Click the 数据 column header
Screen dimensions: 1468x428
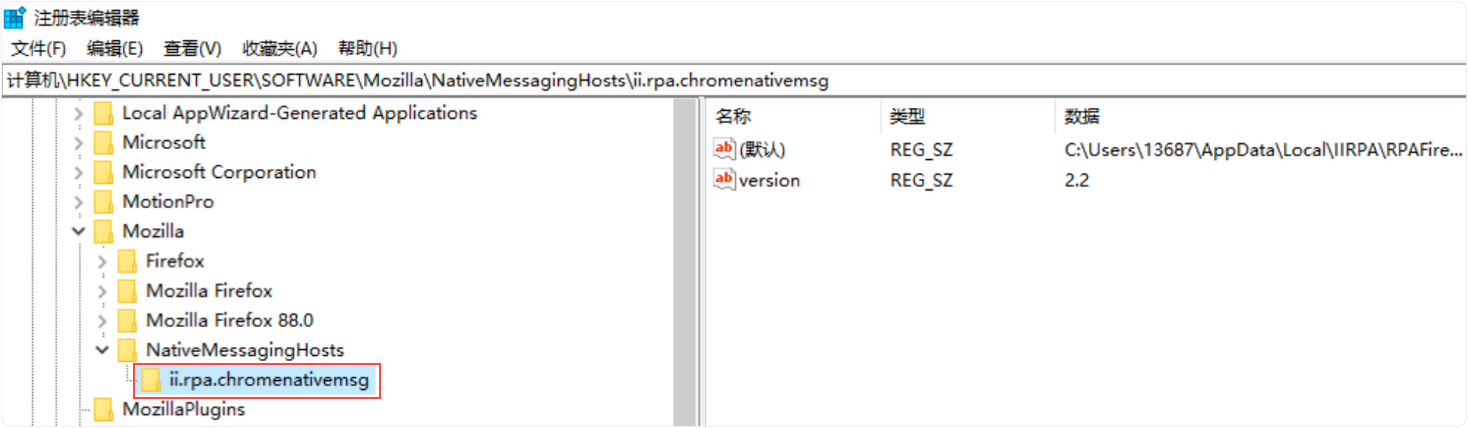click(1082, 117)
